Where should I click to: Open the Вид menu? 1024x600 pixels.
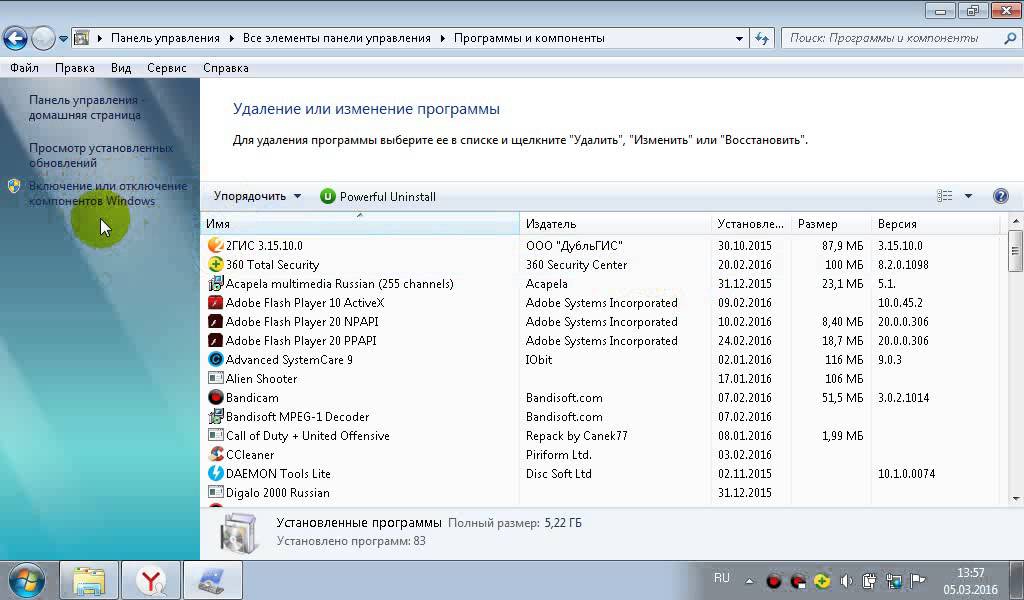[x=121, y=68]
